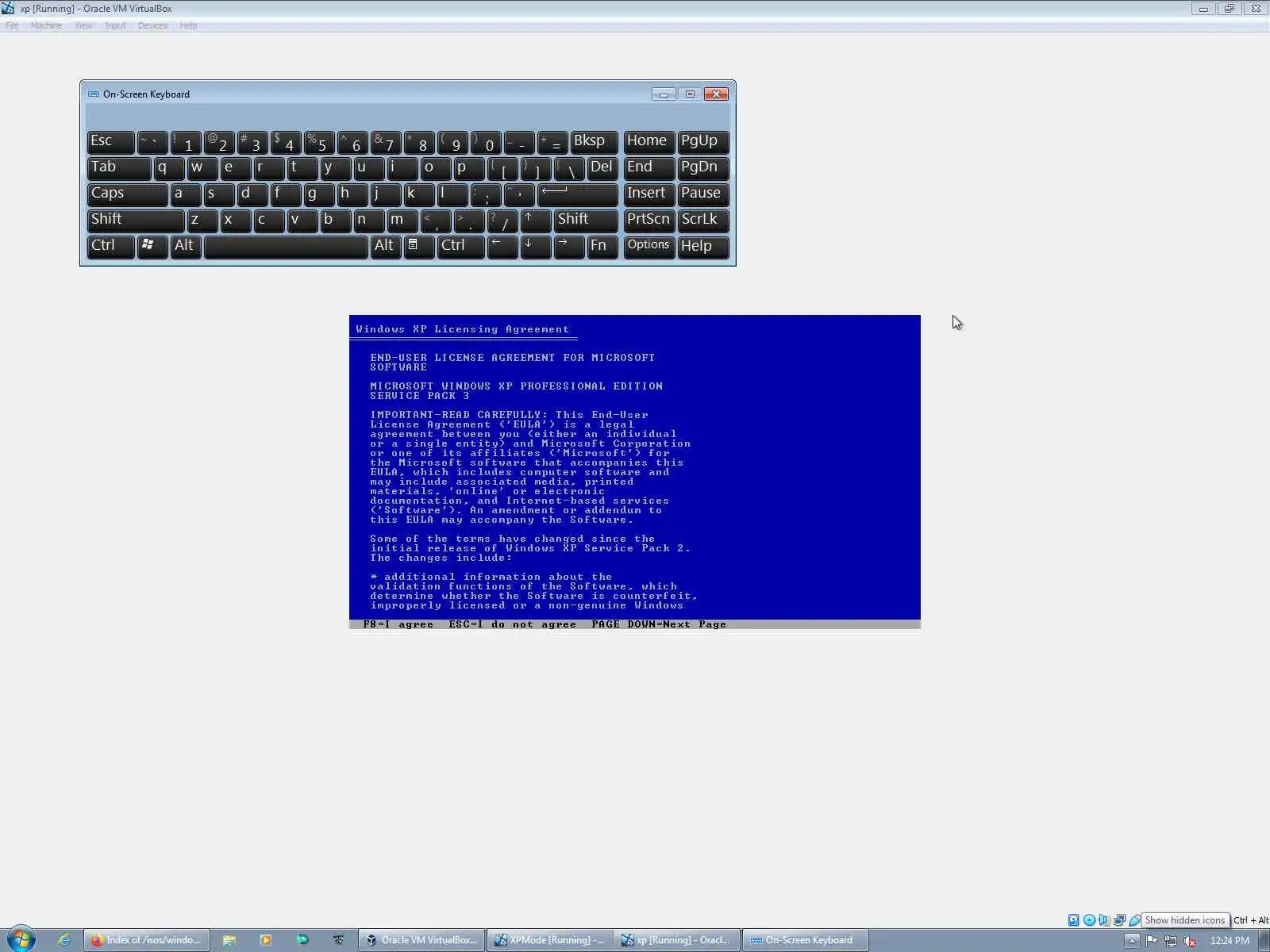Switch to Oracle VM VirtualBox Manager taskbar button
The image size is (1270, 952).
tap(421, 940)
